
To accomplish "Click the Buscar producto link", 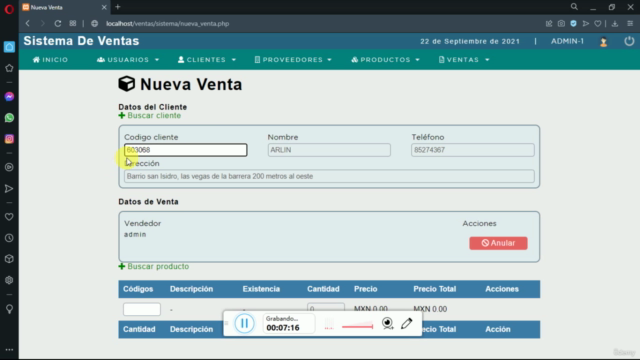I will coord(154,267).
